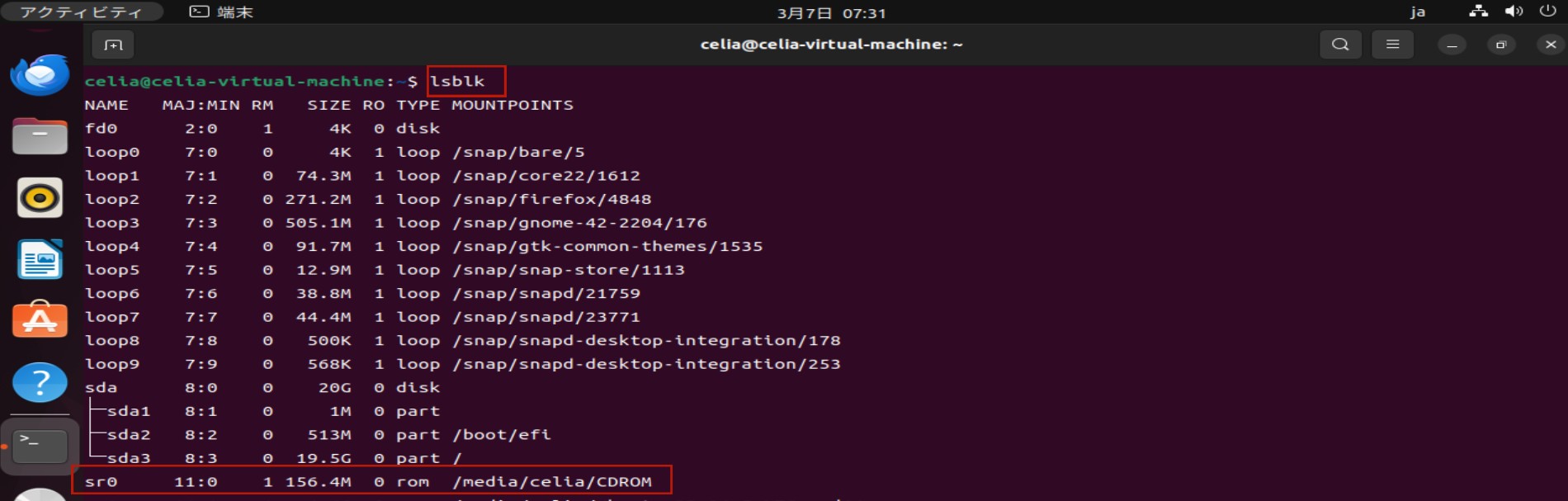This screenshot has height=501, width=1568.
Task: Launch Thunderbird mail from the dock
Action: click(40, 75)
